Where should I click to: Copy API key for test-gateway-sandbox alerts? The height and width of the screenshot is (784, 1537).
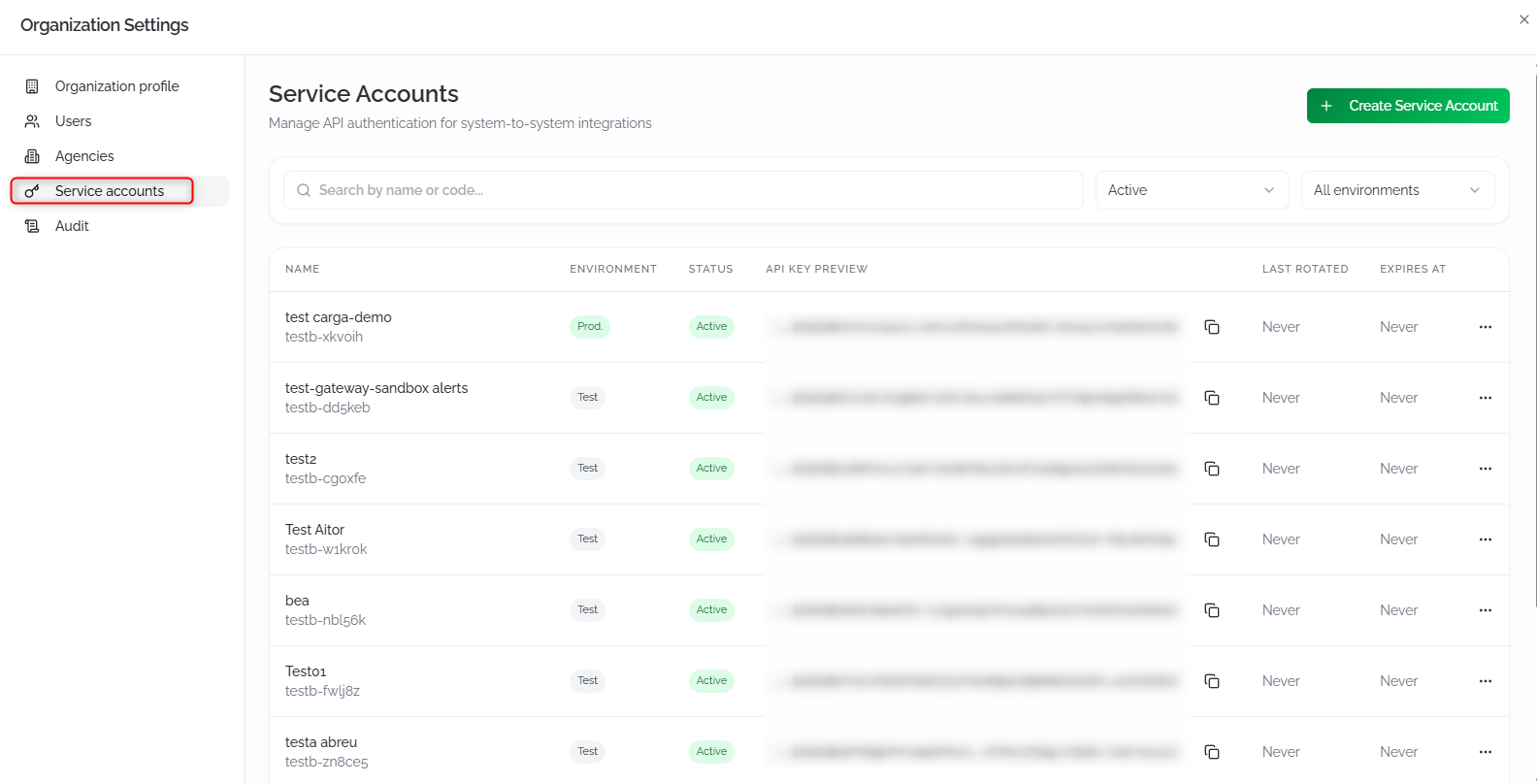1212,398
